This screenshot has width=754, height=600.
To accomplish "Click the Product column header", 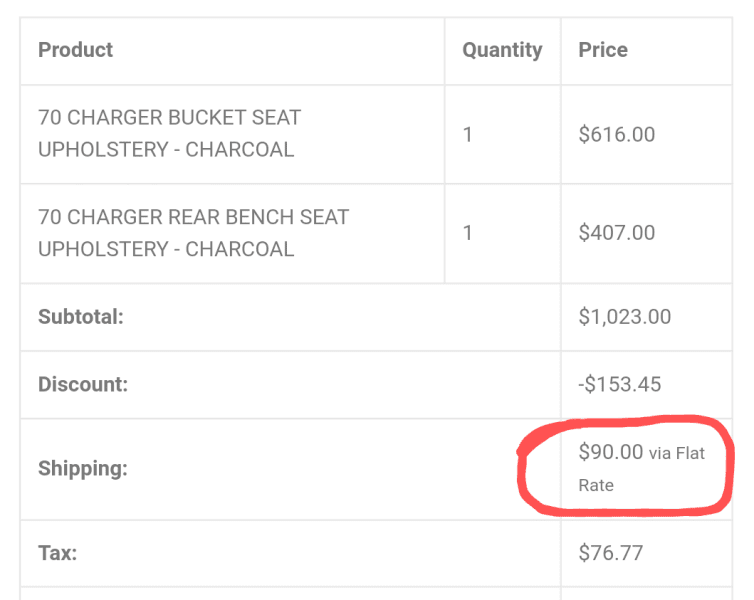I will point(75,50).
